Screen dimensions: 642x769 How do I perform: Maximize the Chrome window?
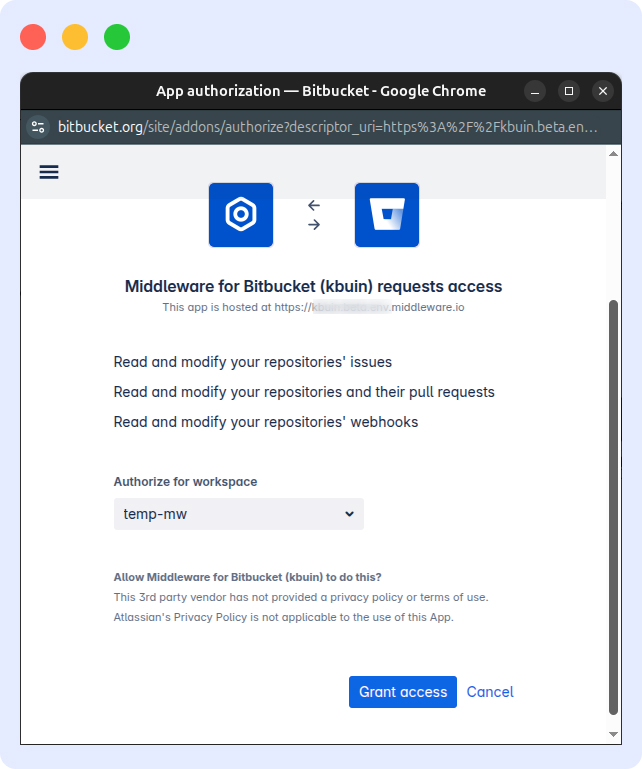(569, 91)
